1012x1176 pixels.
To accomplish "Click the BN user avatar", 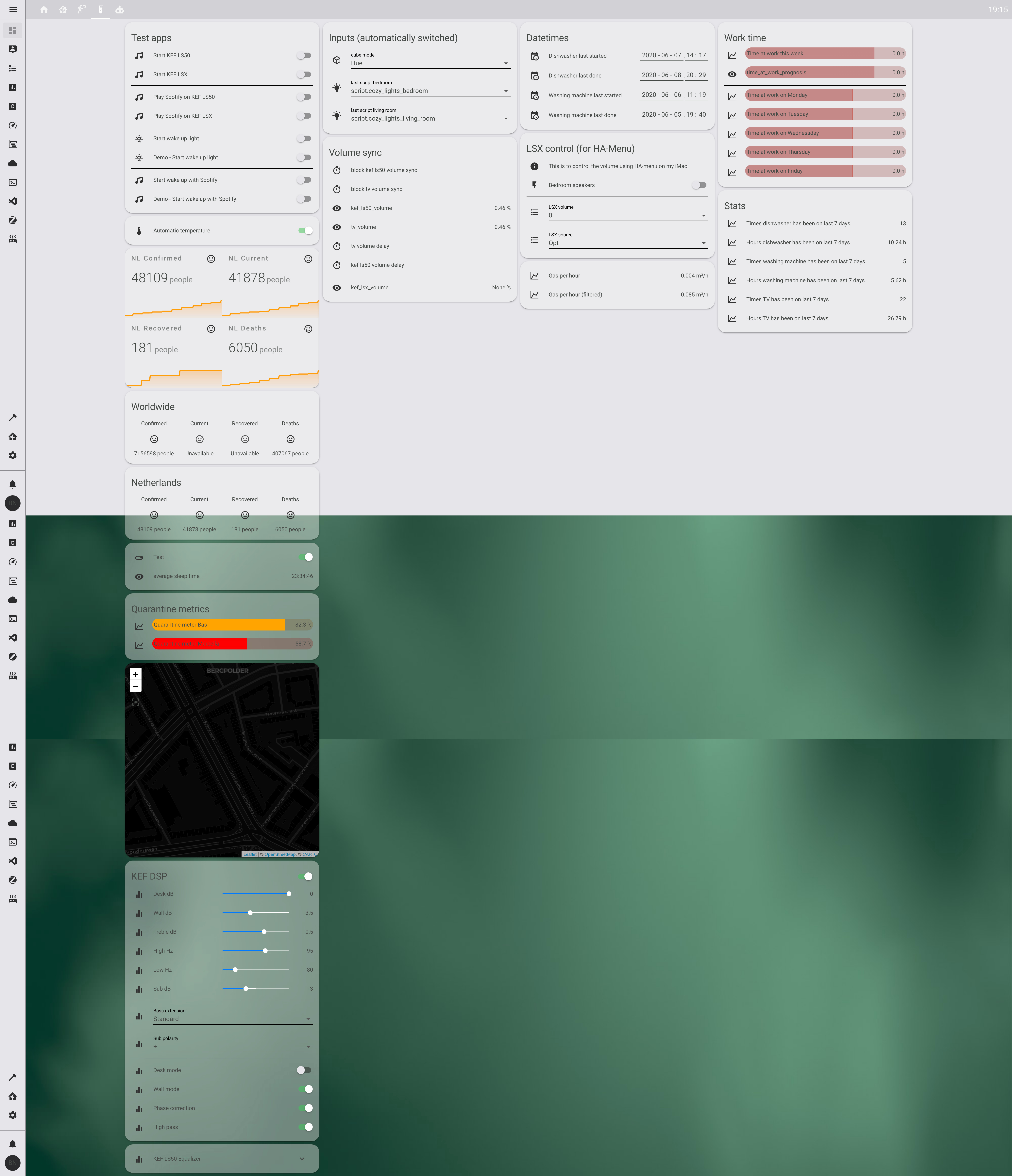I will pos(12,503).
